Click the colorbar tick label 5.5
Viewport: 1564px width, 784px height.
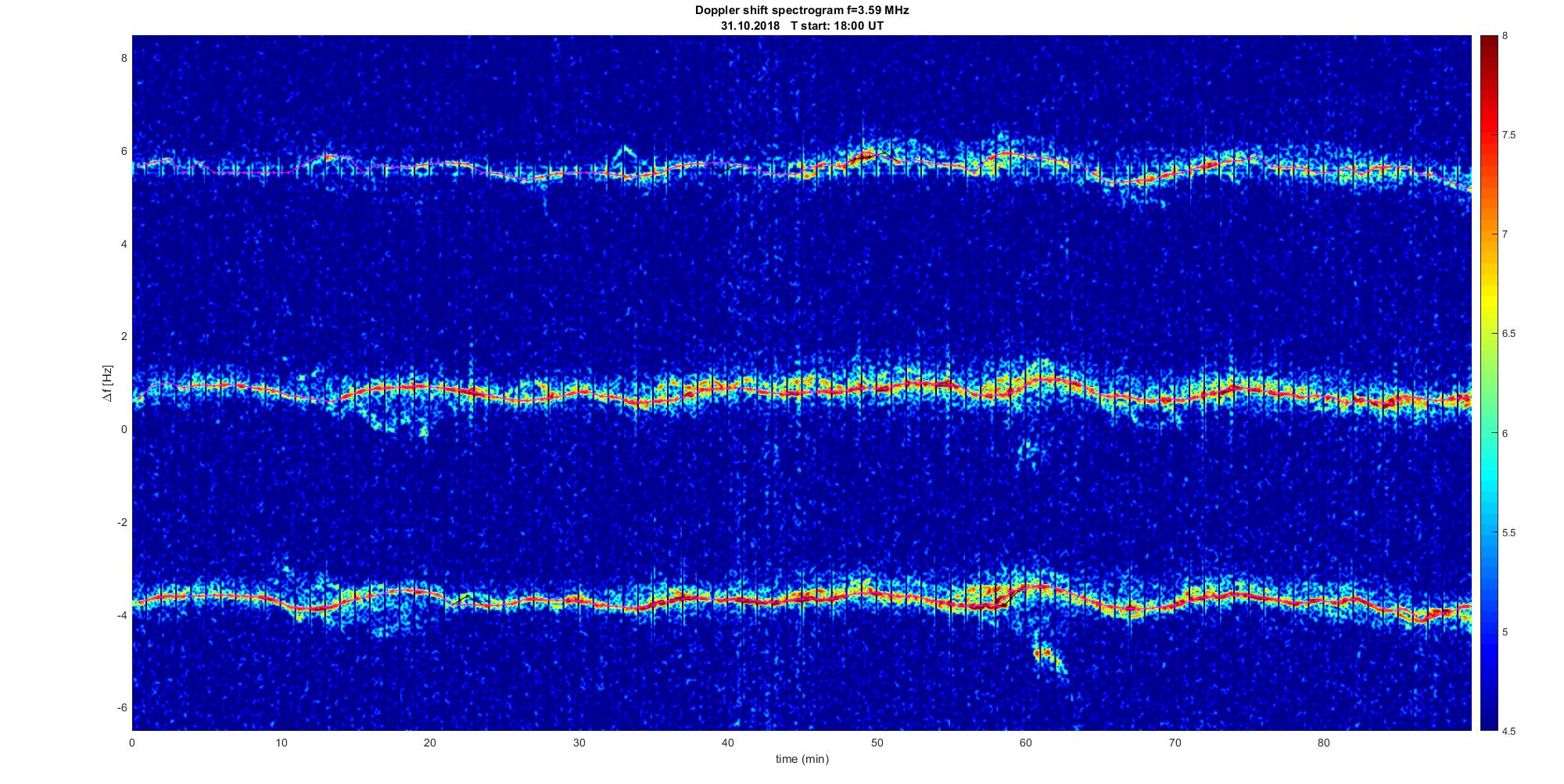pyautogui.click(x=1508, y=532)
